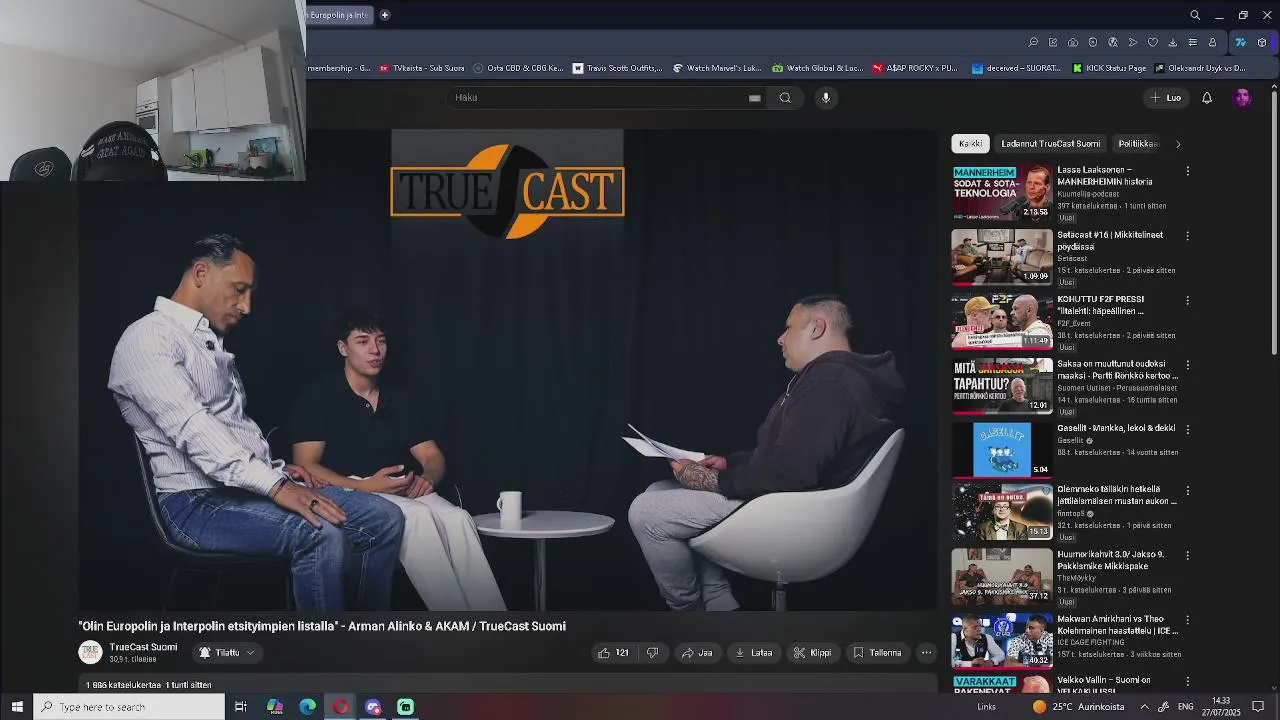The width and height of the screenshot is (1280, 720).
Task: Show hidden system tray icons chevron
Action: click(1144, 707)
